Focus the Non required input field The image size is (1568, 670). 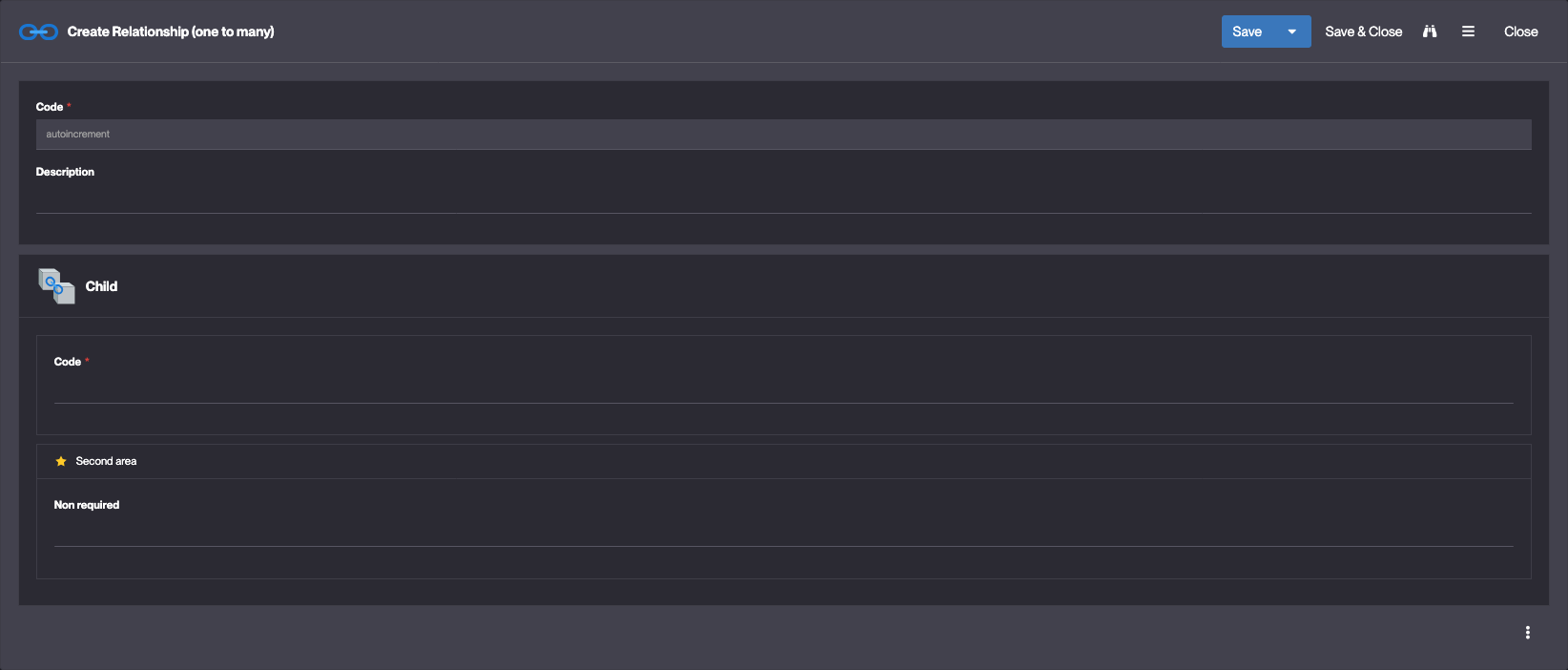click(x=783, y=532)
